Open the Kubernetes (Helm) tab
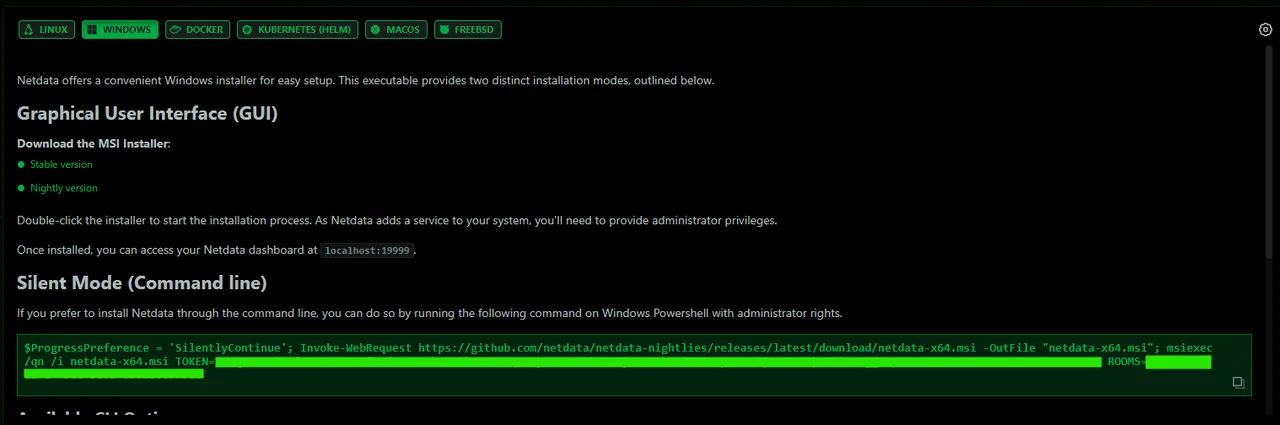Viewport: 1280px width, 425px height. click(298, 30)
